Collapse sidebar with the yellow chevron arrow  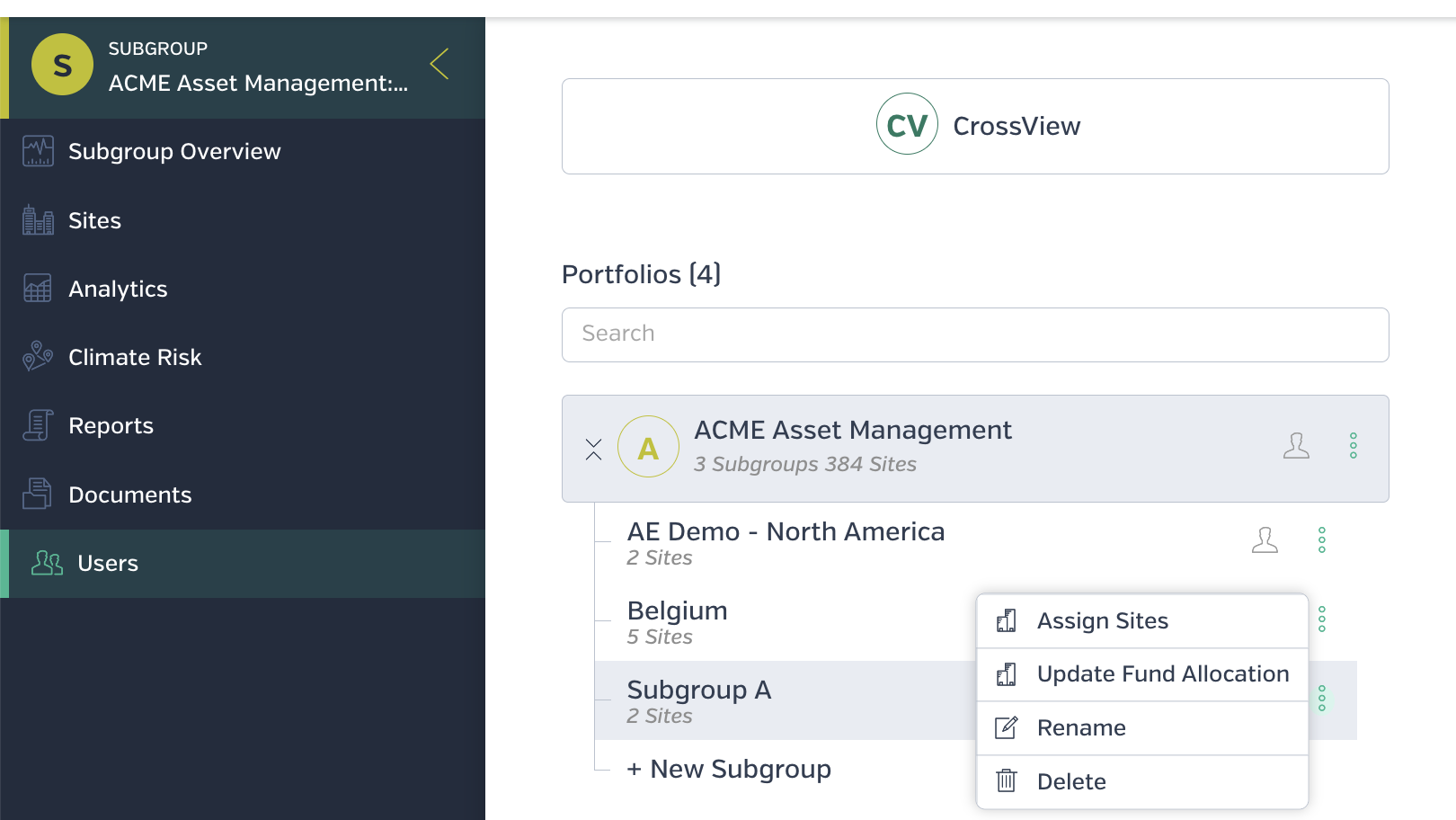point(439,64)
